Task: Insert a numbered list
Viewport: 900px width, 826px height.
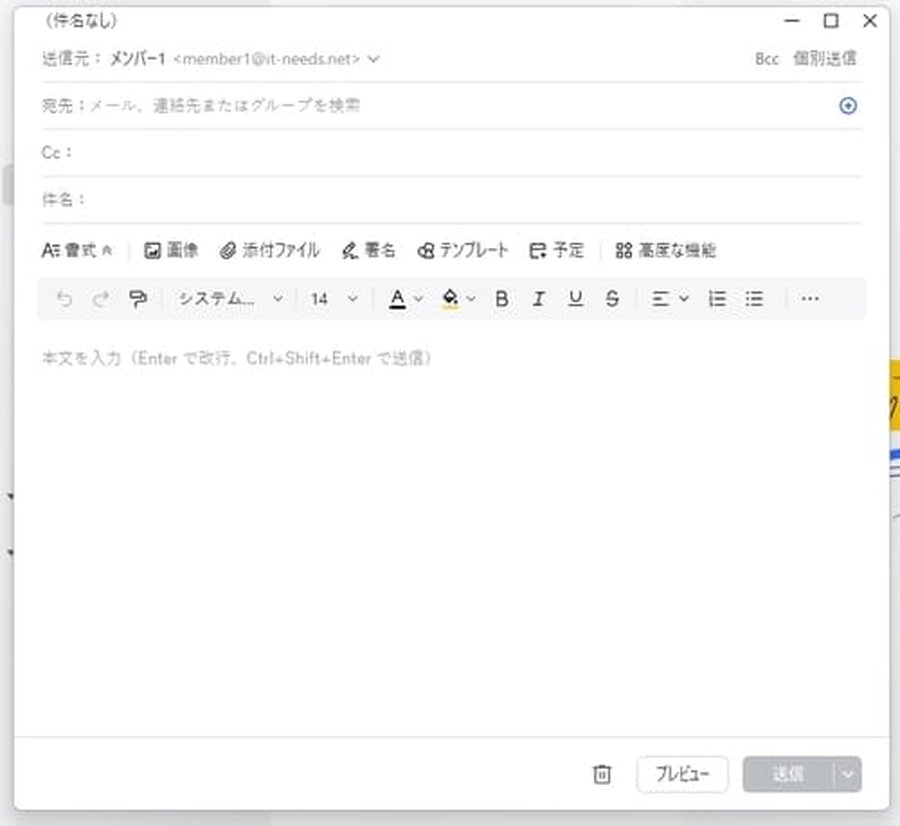Action: (717, 299)
